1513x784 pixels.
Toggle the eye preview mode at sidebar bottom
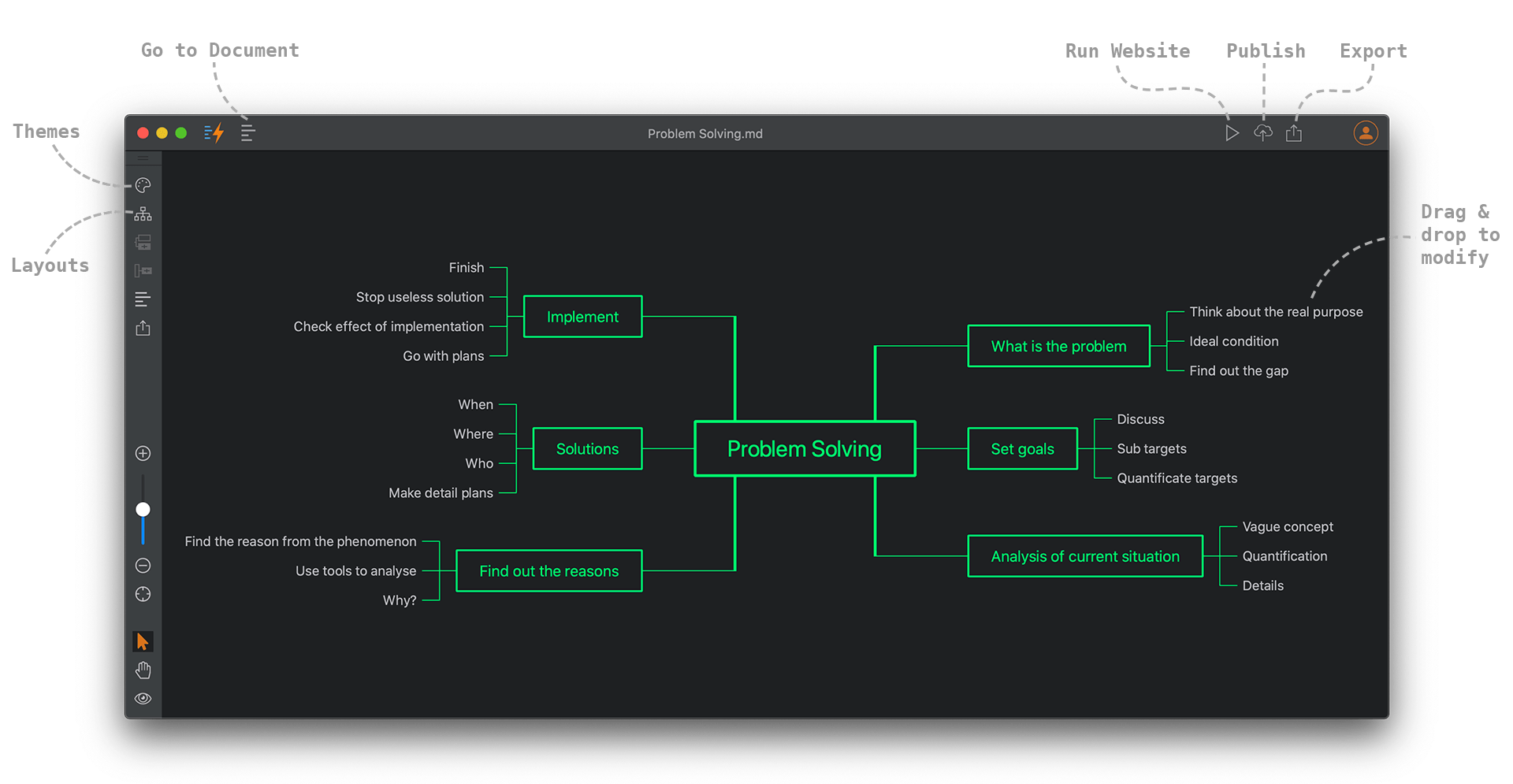coord(143,698)
